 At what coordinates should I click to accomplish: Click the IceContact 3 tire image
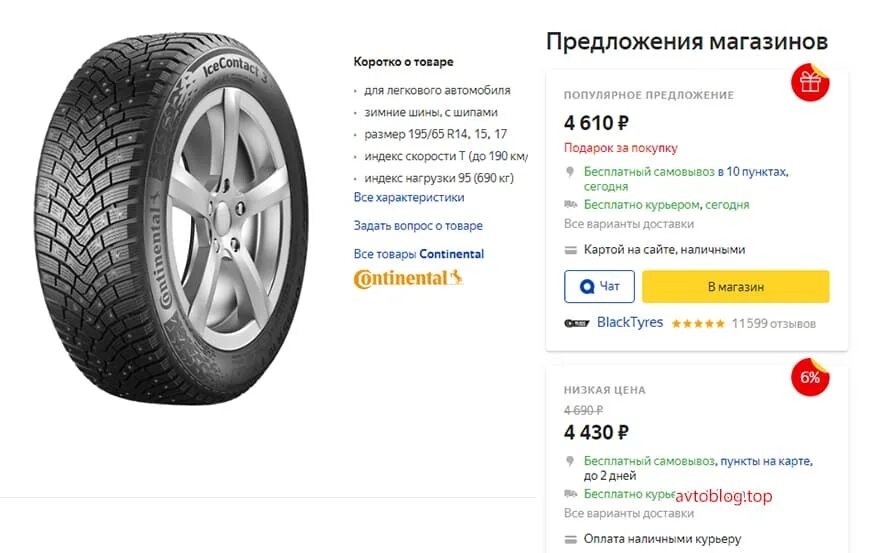coord(171,218)
